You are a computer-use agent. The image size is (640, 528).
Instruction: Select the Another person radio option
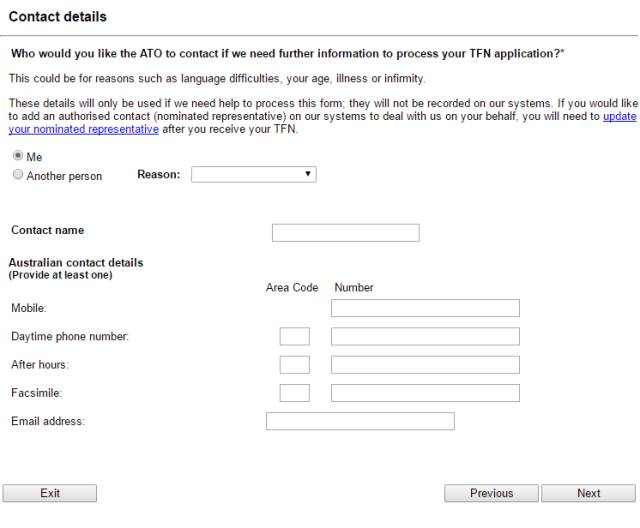coord(18,175)
